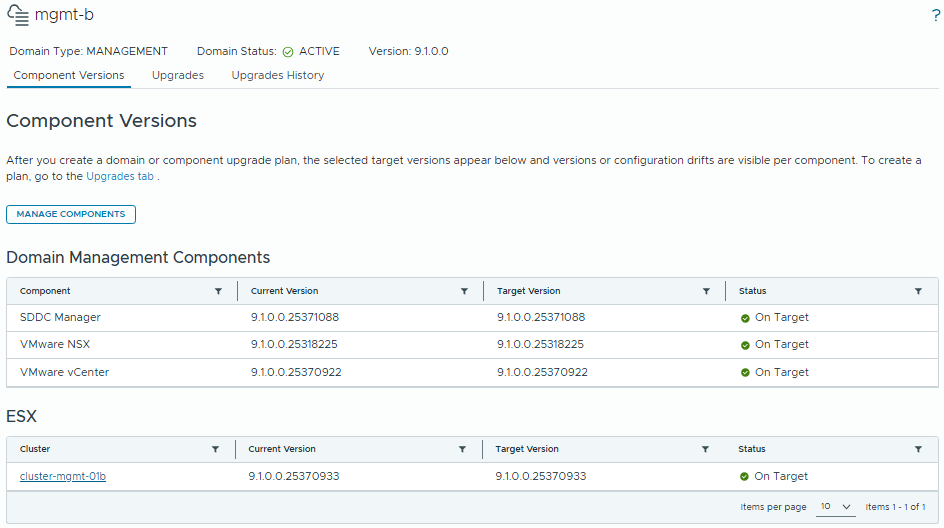Filter the Cluster column in ESX table
The image size is (944, 528).
point(216,449)
